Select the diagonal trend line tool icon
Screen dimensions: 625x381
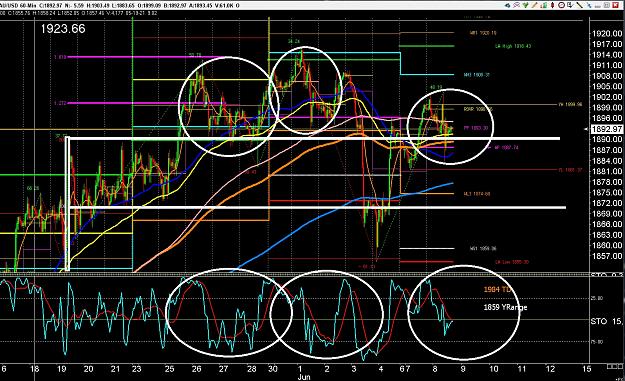point(580,5)
